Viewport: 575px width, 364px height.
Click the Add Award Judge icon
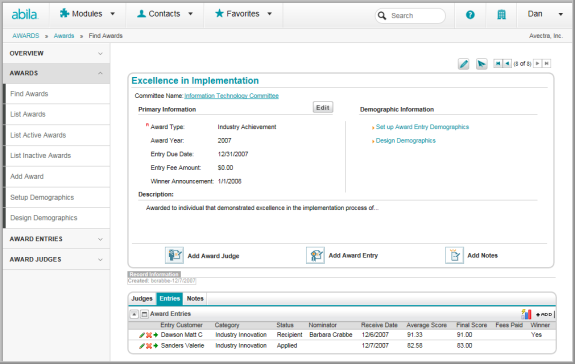point(174,255)
